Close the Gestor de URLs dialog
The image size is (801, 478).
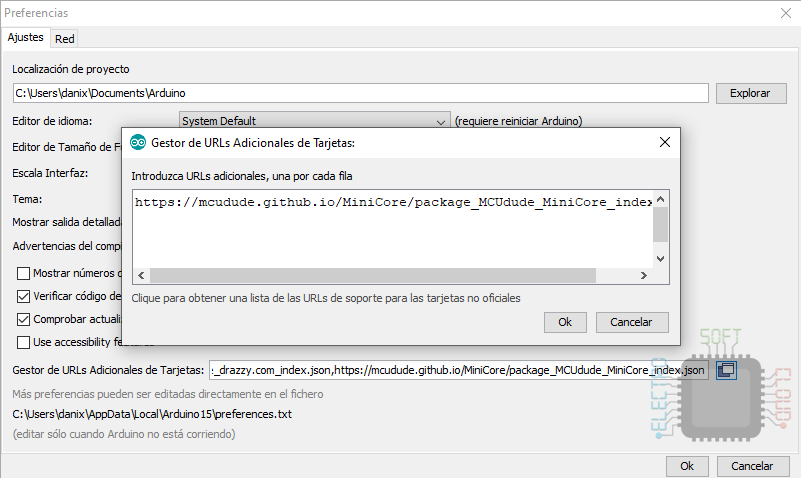(x=665, y=142)
